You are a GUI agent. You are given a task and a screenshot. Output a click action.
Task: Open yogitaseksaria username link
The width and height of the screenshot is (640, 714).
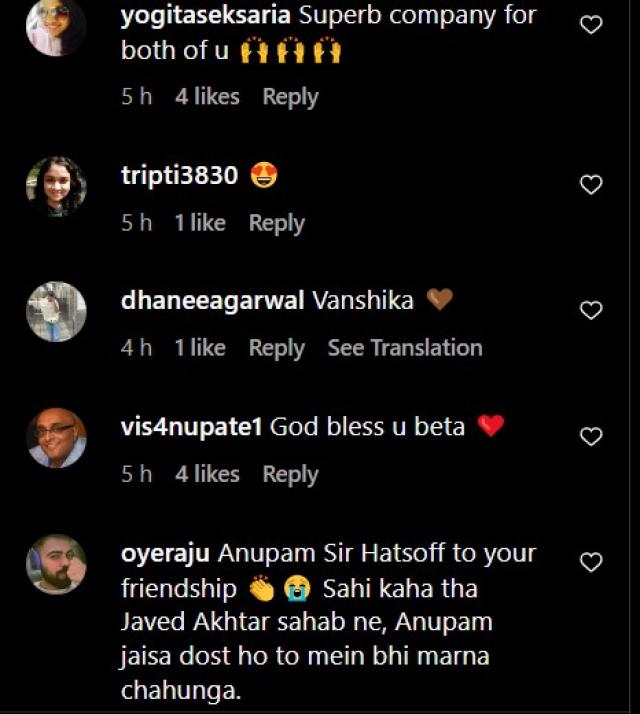pos(205,16)
